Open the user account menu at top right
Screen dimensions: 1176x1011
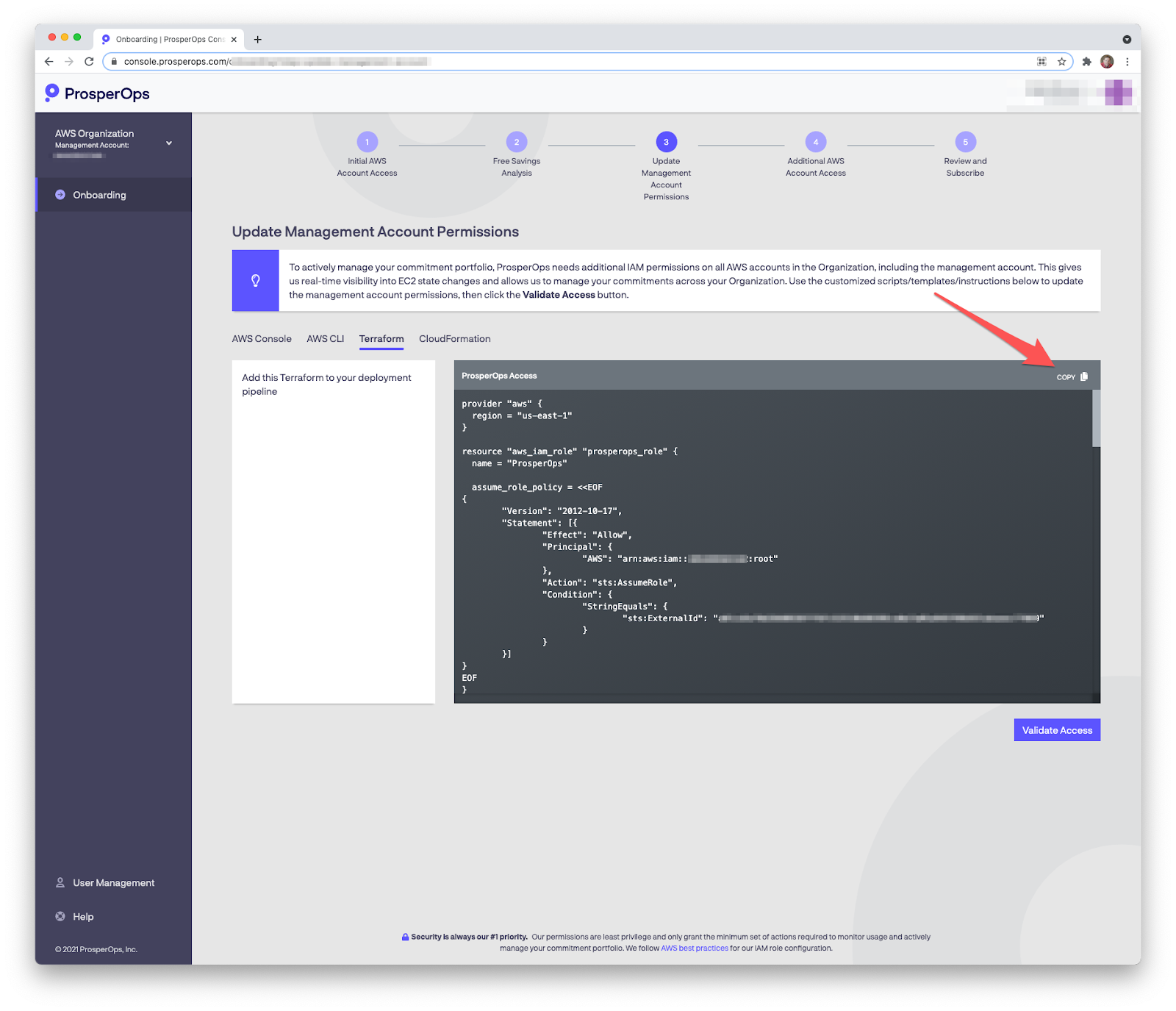[x=1078, y=93]
